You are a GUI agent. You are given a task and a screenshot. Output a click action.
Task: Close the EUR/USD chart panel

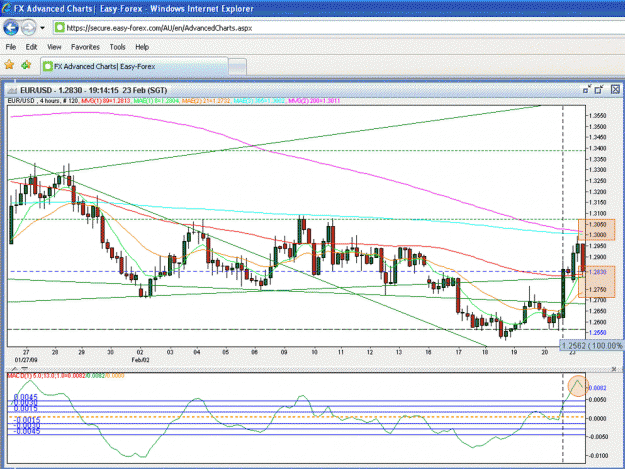(615, 90)
